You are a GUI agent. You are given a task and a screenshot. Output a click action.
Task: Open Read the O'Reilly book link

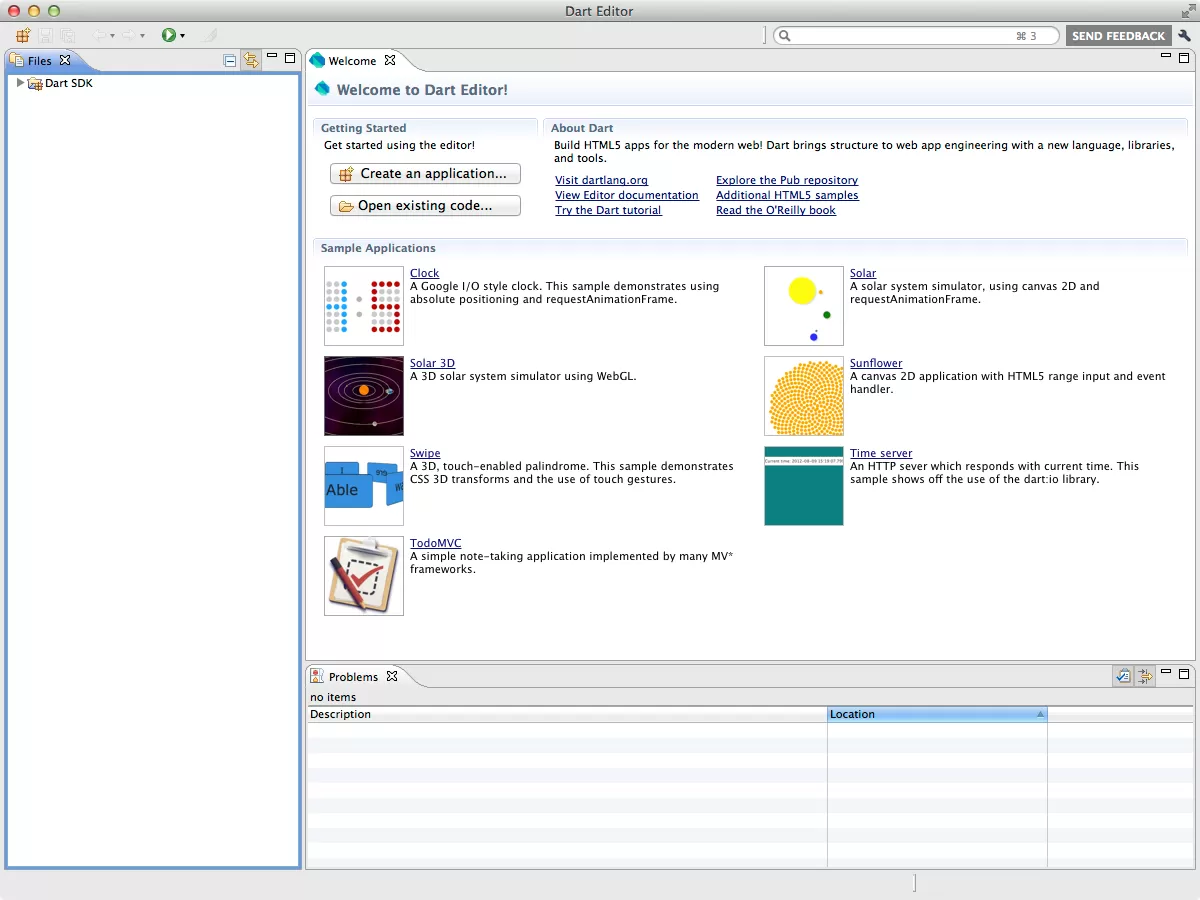tap(776, 210)
